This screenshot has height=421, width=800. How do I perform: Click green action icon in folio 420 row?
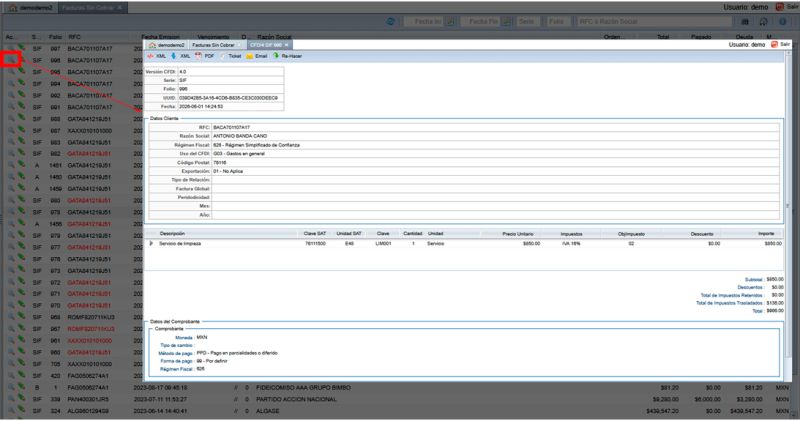tap(21, 375)
